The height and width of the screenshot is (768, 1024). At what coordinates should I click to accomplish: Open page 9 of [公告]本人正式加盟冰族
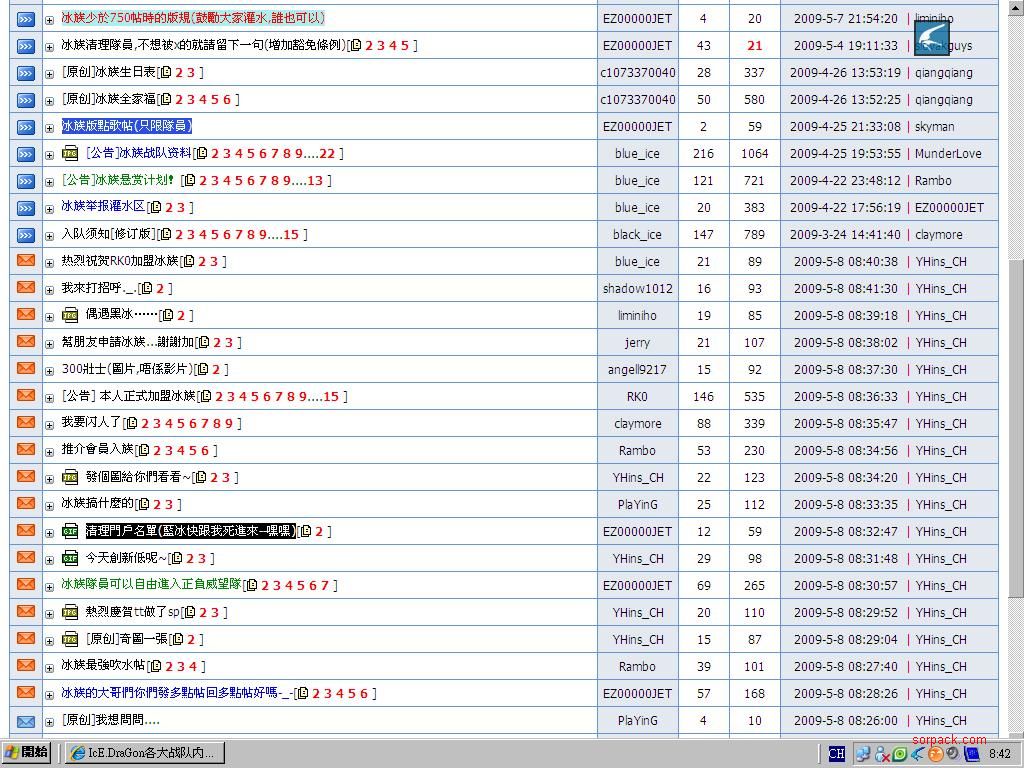[x=302, y=396]
